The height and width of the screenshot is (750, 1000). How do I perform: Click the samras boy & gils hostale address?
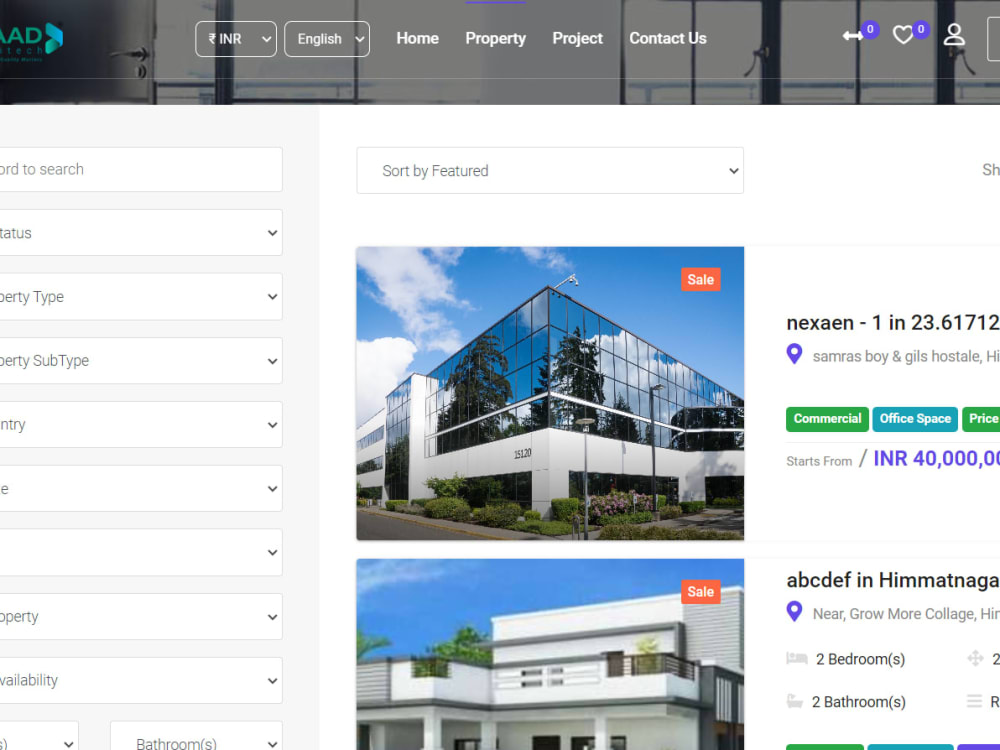[x=906, y=356]
